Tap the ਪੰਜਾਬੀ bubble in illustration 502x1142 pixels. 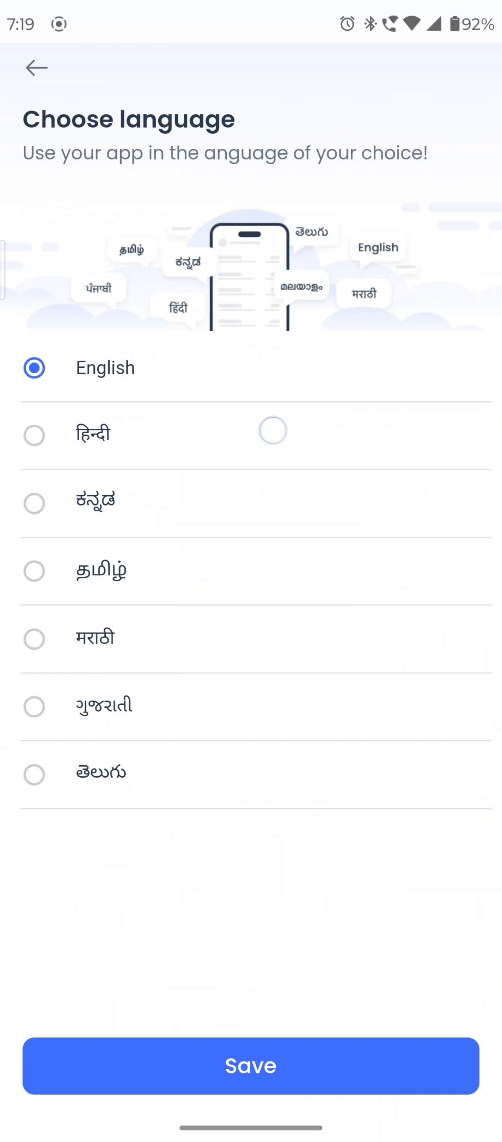tap(98, 289)
